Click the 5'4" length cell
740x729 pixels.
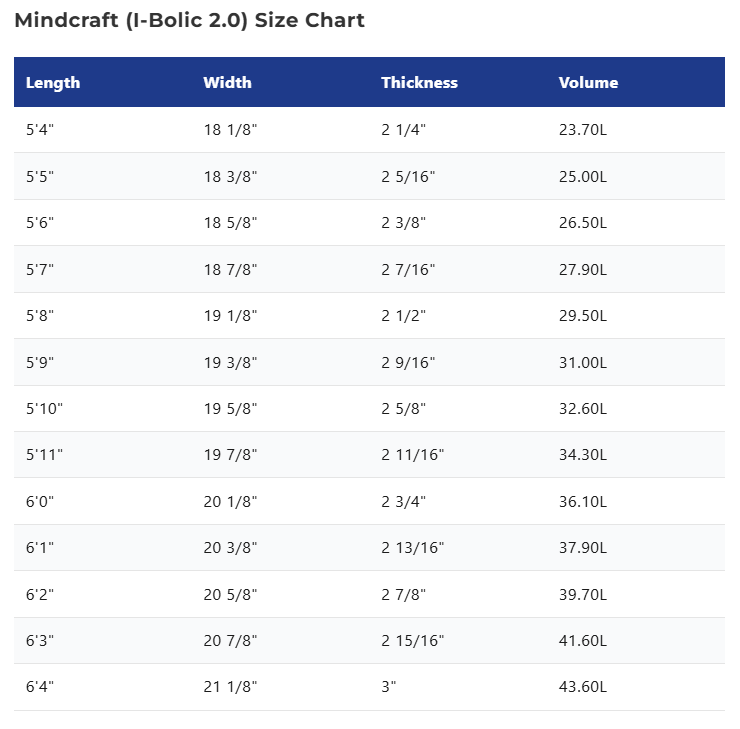pyautogui.click(x=40, y=129)
